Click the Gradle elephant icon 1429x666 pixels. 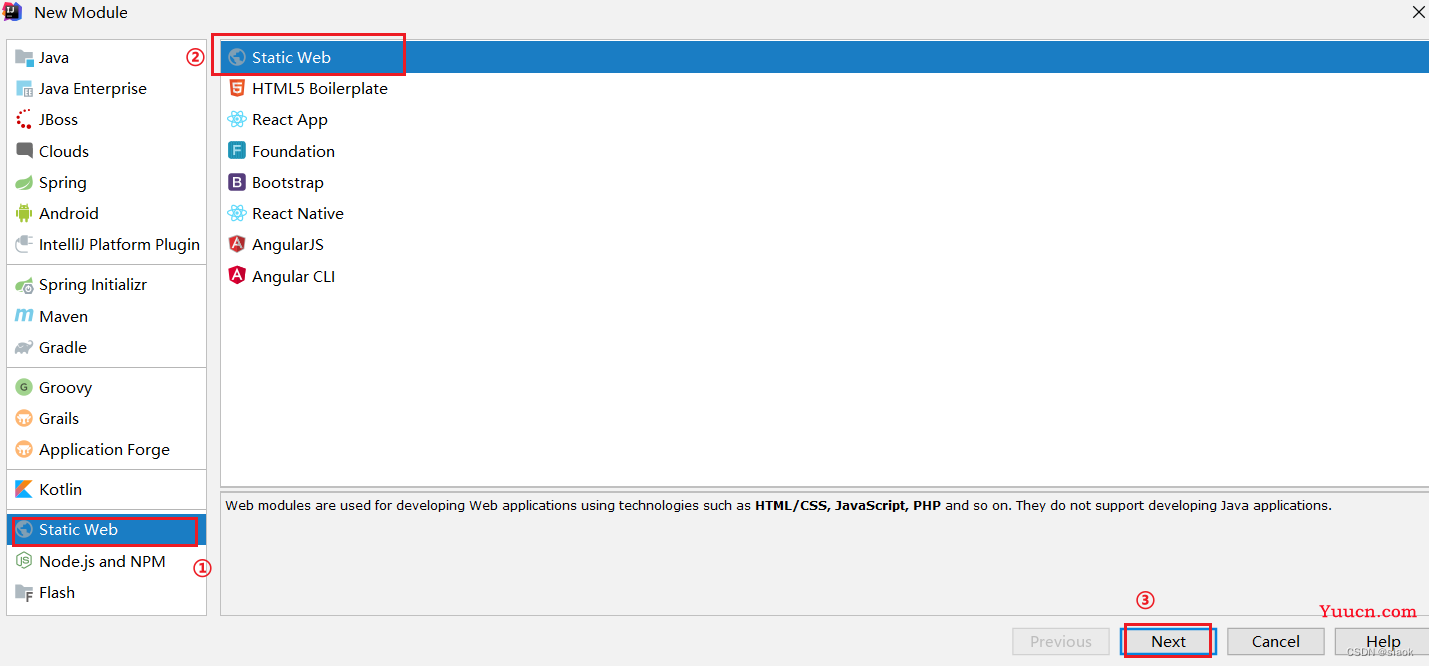(x=24, y=347)
